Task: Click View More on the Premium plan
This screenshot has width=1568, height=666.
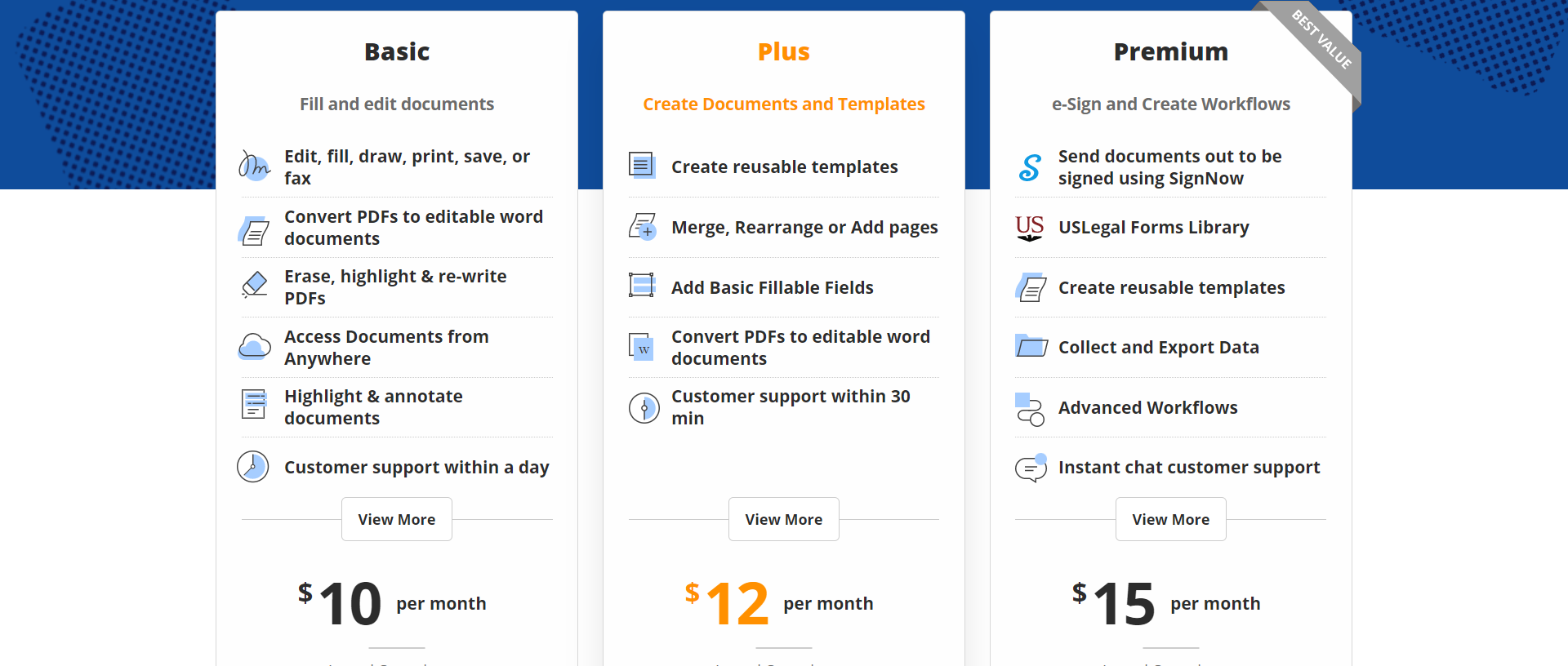Action: pos(1170,518)
